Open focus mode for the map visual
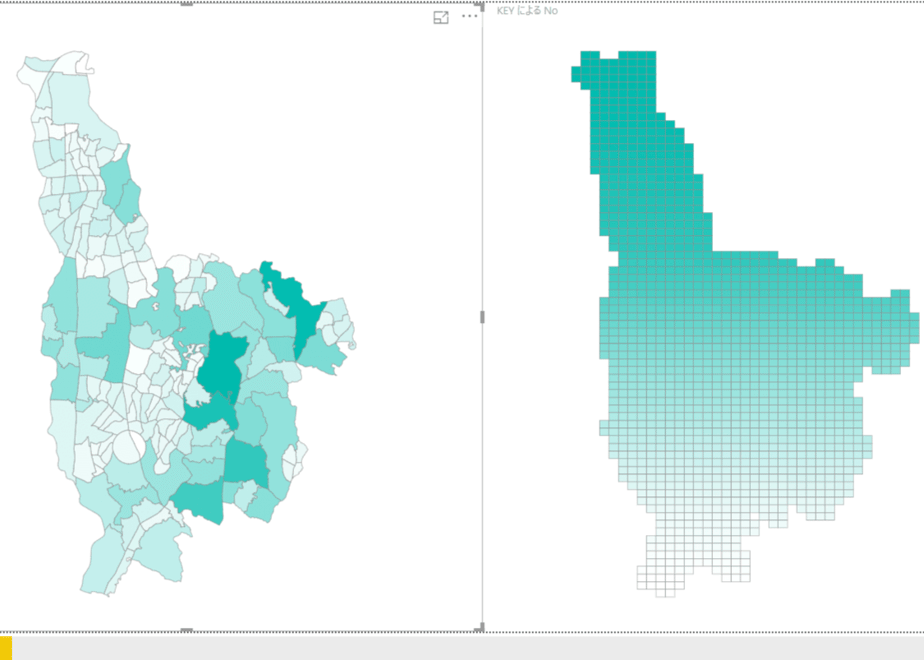924x660 pixels. coord(441,18)
